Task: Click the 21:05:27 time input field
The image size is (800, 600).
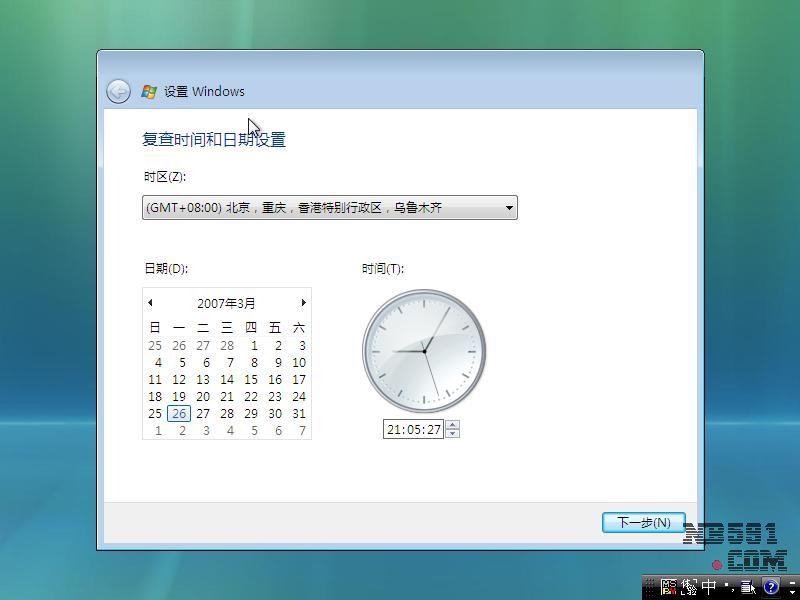Action: (413, 429)
